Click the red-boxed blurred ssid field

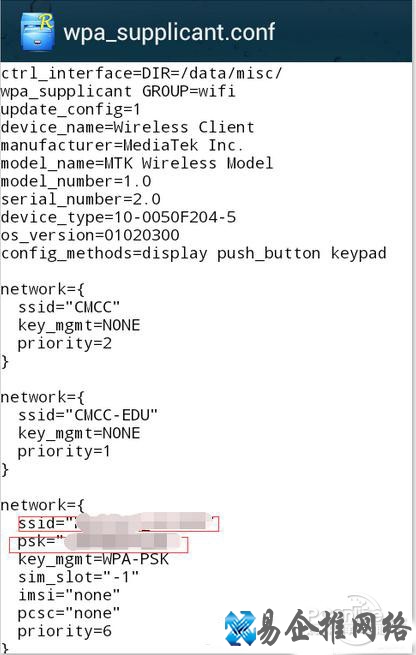(119, 523)
